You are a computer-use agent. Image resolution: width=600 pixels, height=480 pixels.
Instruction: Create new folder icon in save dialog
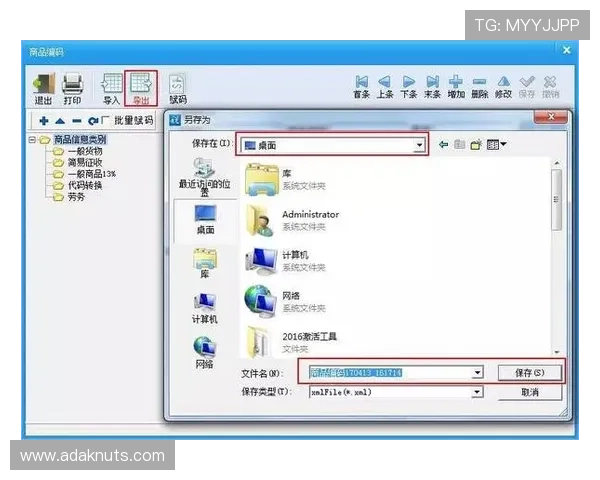pos(476,145)
